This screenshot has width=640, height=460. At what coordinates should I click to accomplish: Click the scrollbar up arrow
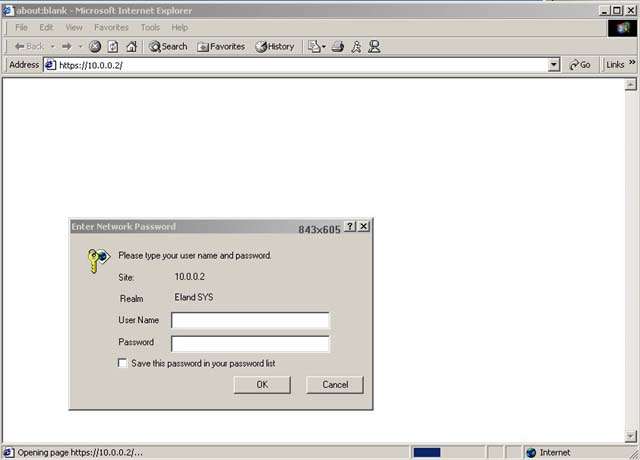tap(631, 84)
